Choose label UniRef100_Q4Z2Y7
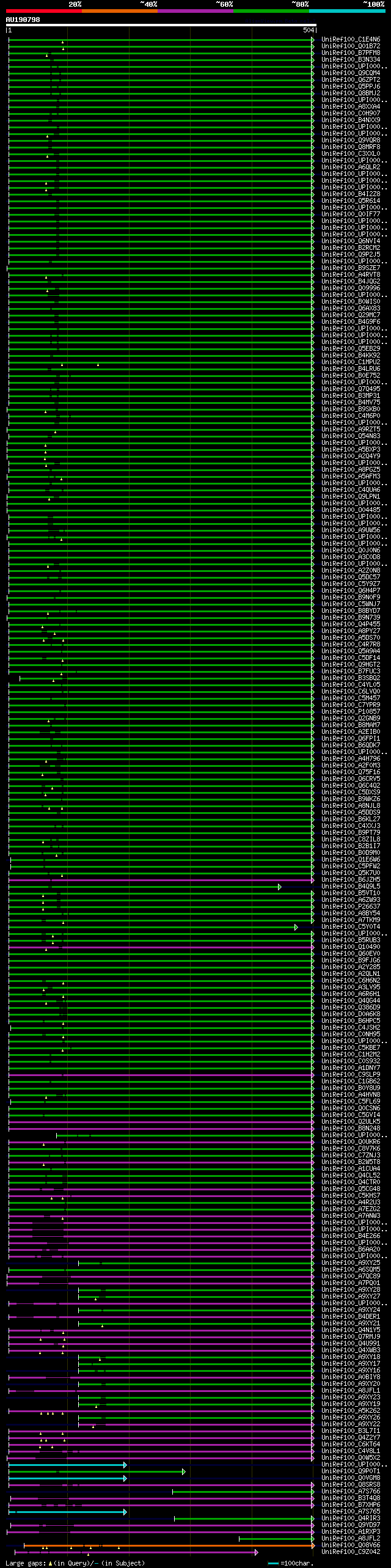 351,1438
